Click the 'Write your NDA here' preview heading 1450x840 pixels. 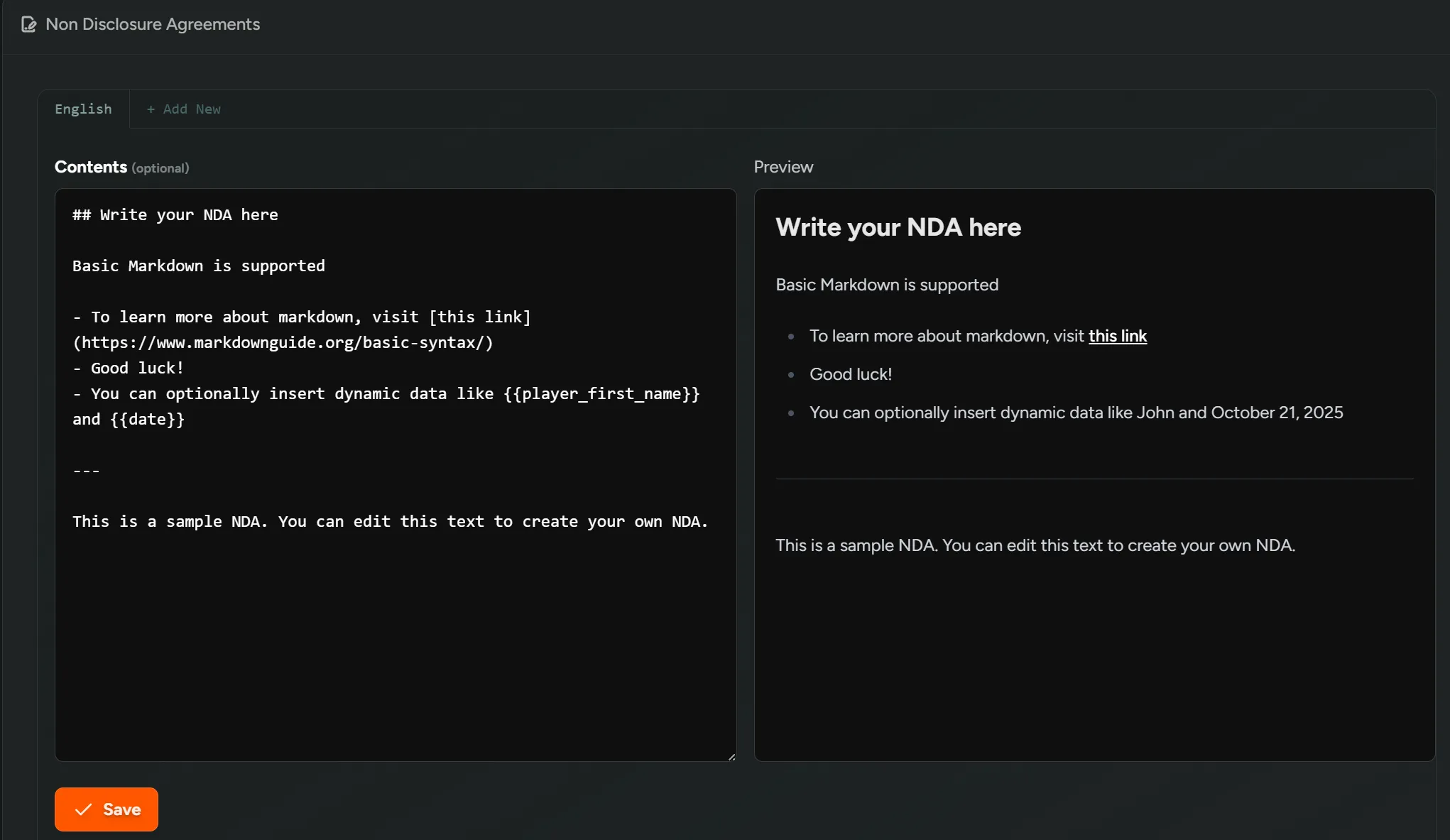tap(898, 227)
